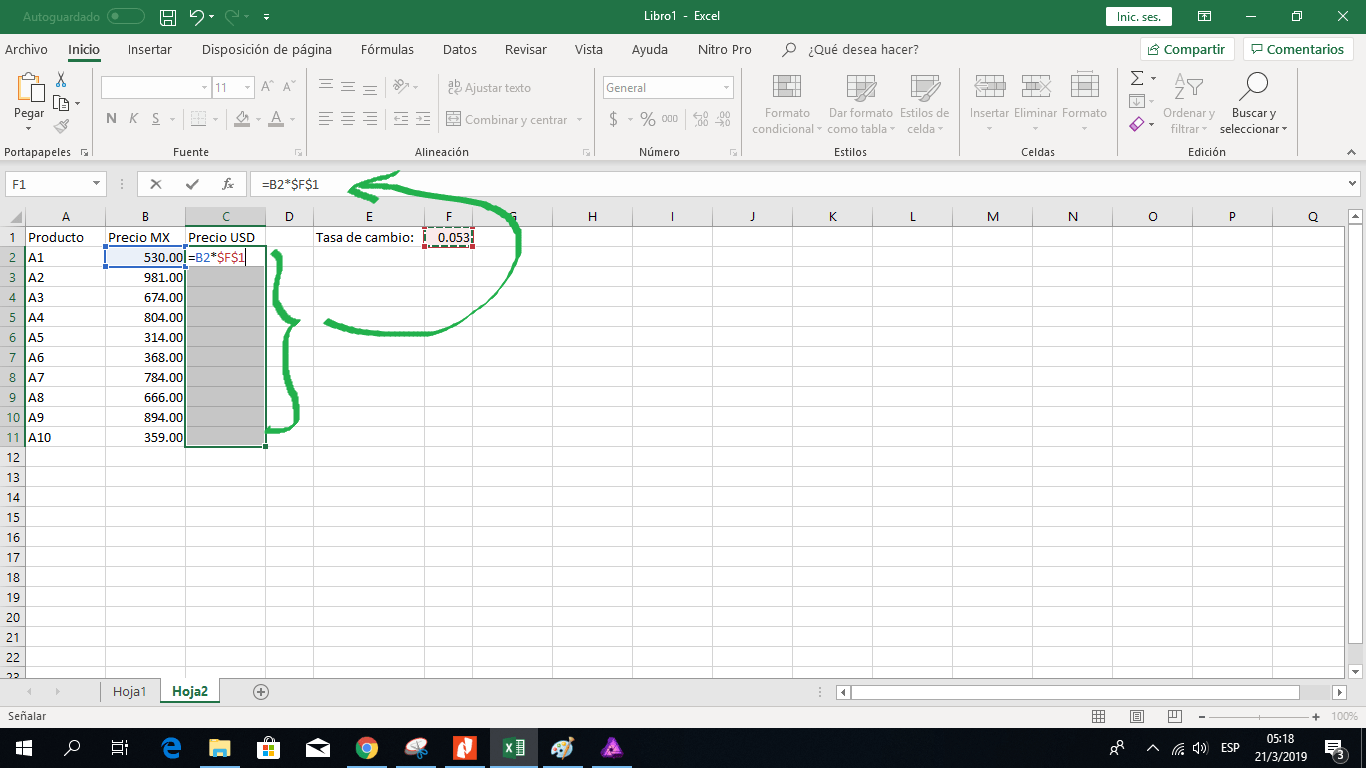
Task: Click cell F1 containing 0.053
Action: (449, 237)
